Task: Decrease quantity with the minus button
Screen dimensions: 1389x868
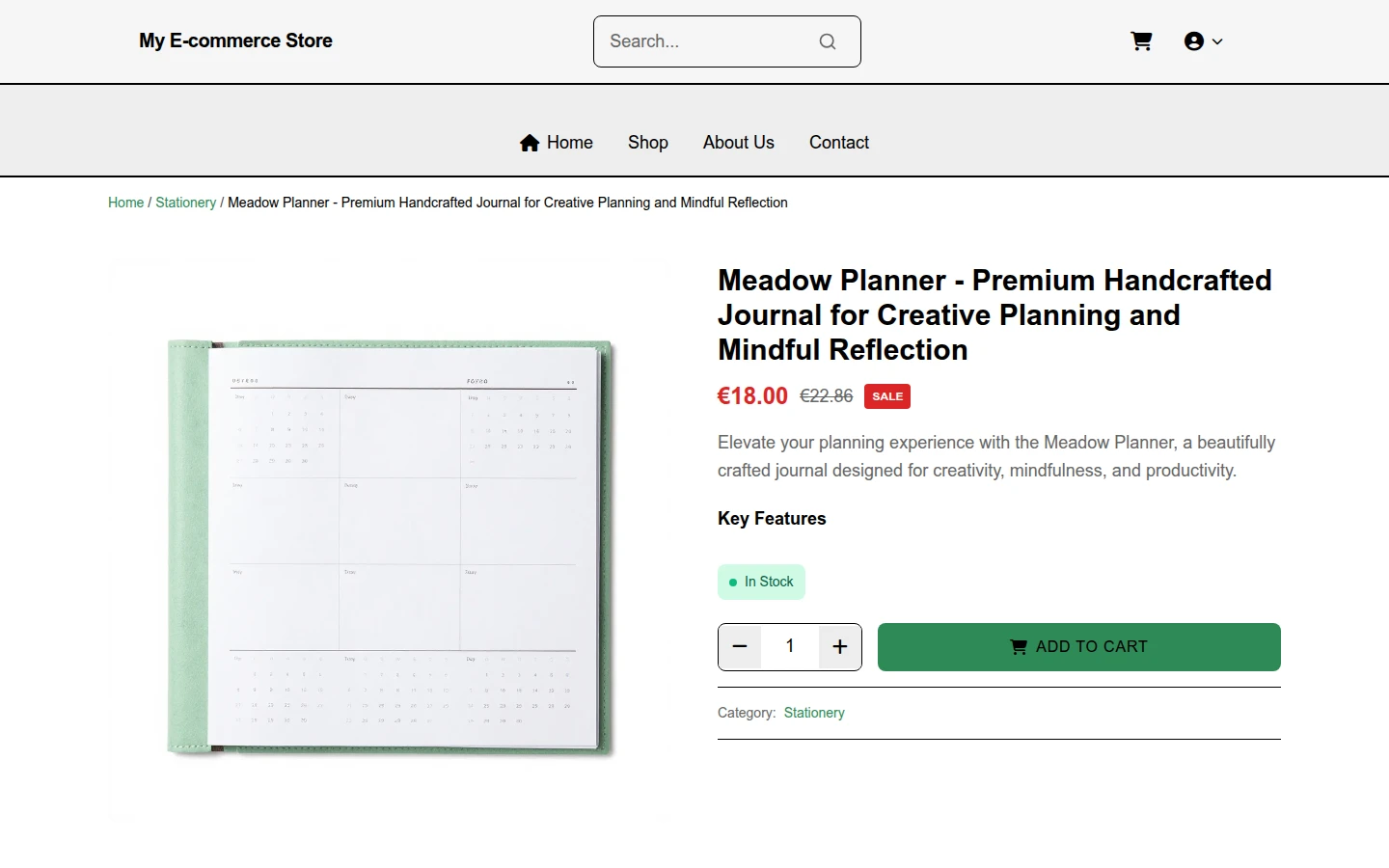Action: pos(740,646)
